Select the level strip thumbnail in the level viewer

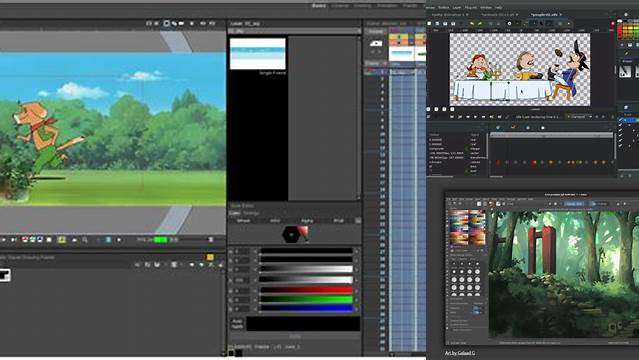coord(258,53)
